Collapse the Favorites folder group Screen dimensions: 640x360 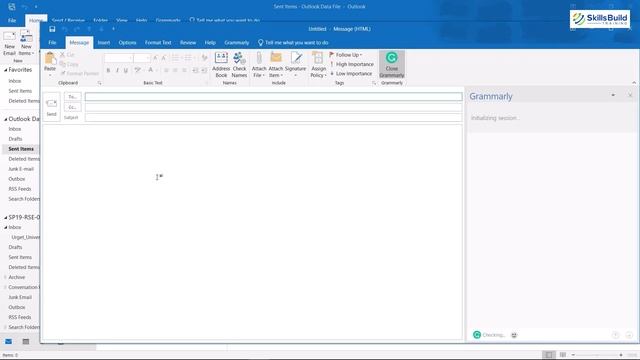click(x=6, y=70)
